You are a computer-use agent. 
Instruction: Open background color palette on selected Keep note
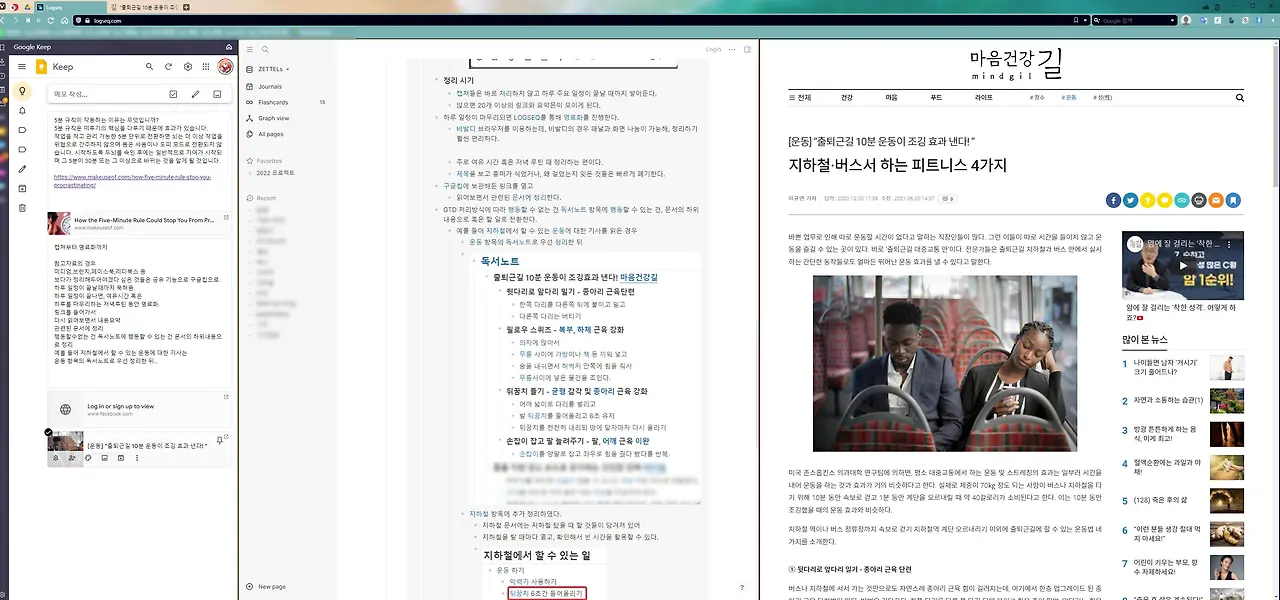pyautogui.click(x=88, y=458)
